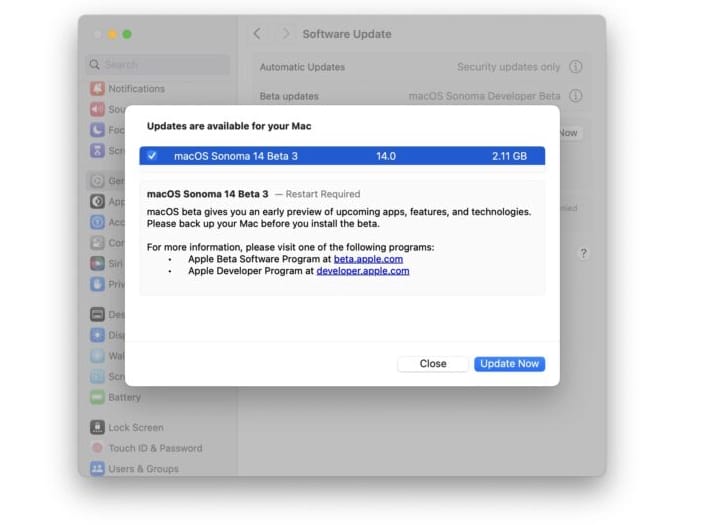The image size is (705, 525).
Task: Open Battery settings in sidebar
Action: point(125,397)
